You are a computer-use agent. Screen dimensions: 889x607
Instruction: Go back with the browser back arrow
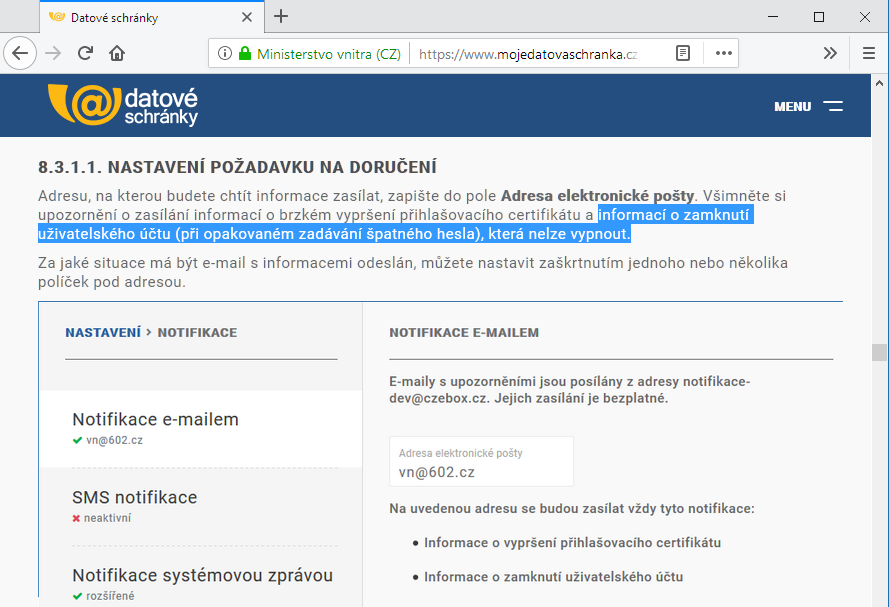[20, 53]
